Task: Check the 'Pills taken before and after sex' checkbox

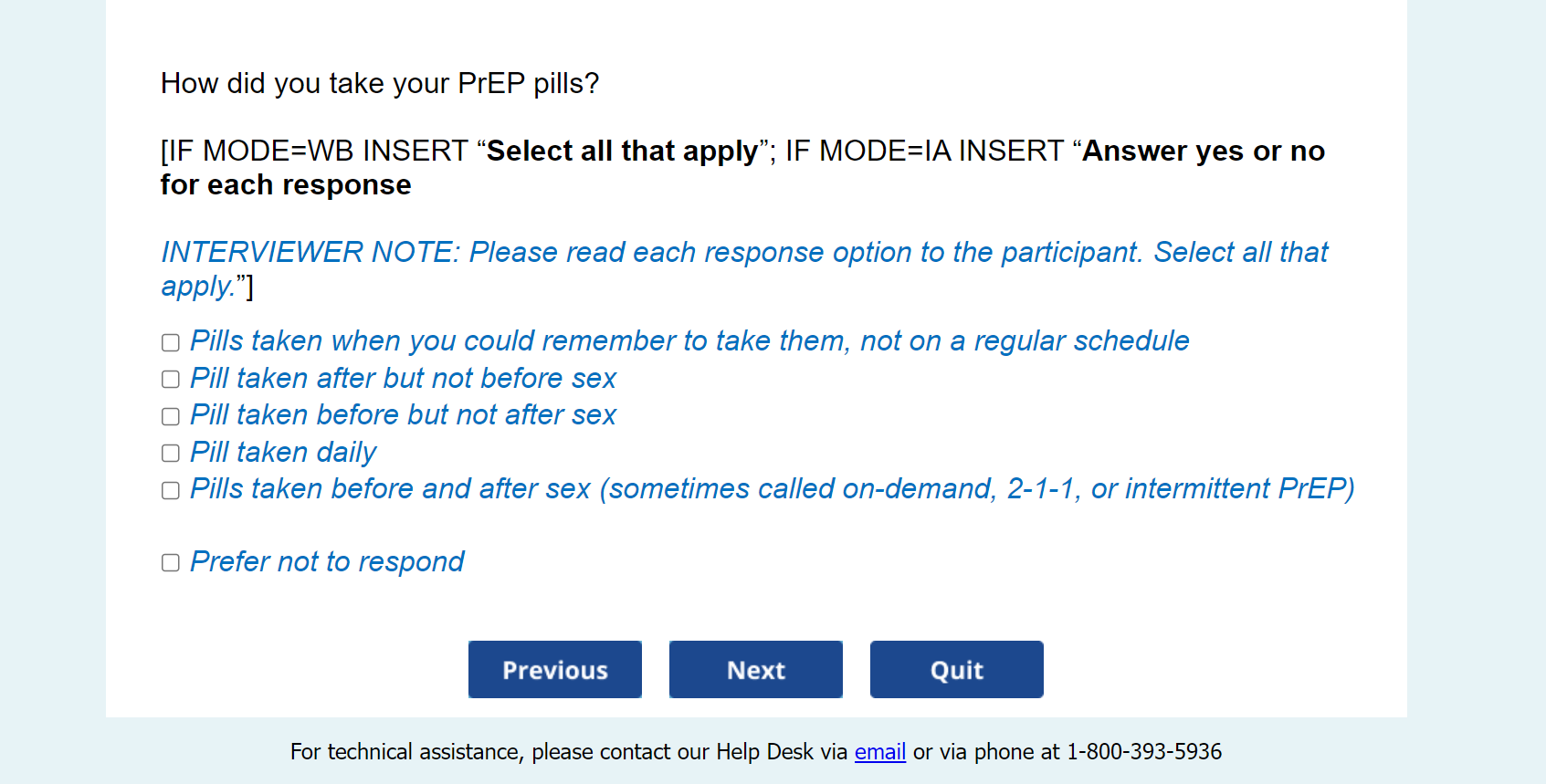Action: [171, 490]
